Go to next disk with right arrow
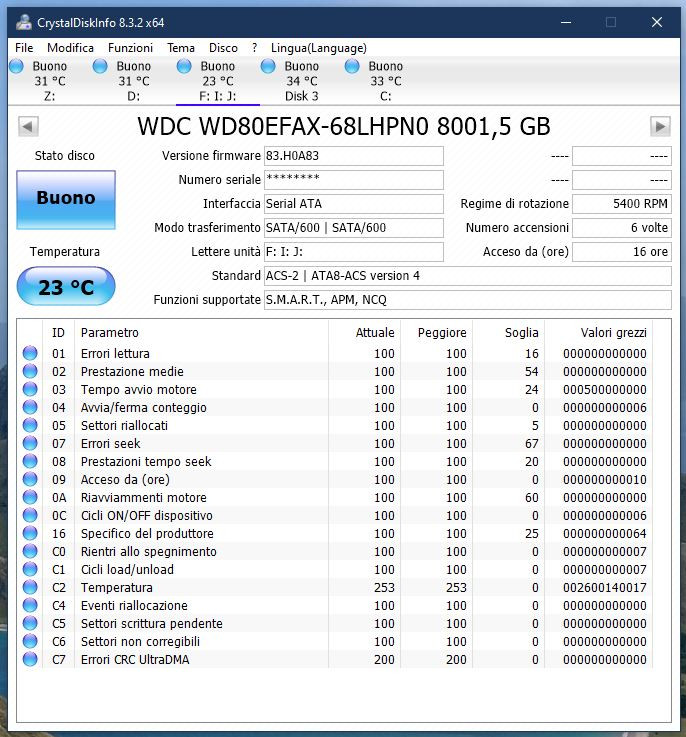Image resolution: width=686 pixels, height=737 pixels. tap(660, 126)
